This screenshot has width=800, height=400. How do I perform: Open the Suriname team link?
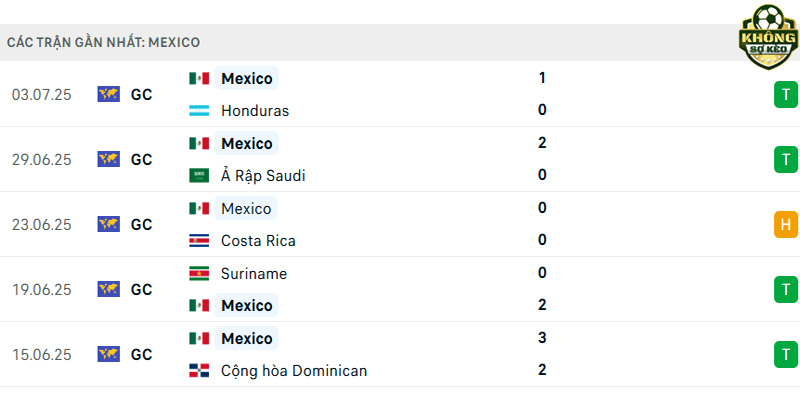(254, 273)
